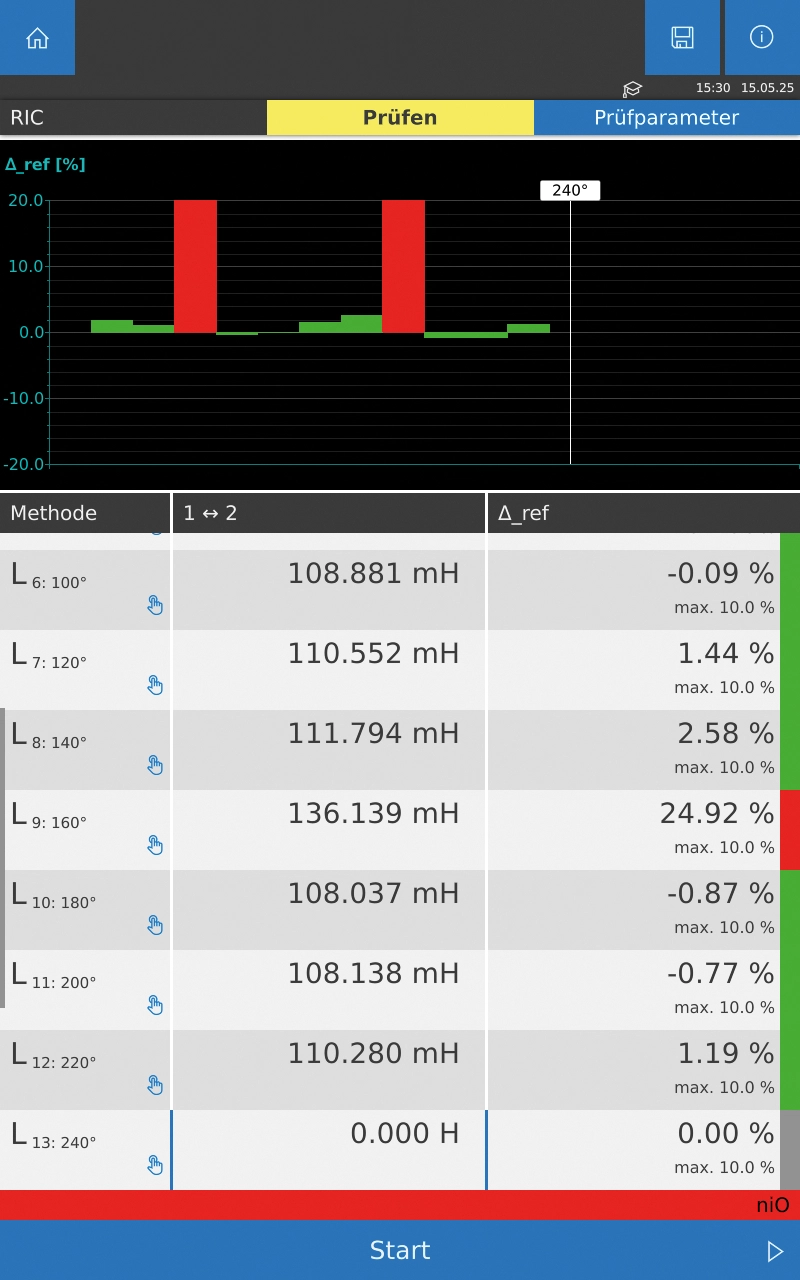Switch to the Prüfen tab
This screenshot has width=800, height=1280.
(x=400, y=118)
